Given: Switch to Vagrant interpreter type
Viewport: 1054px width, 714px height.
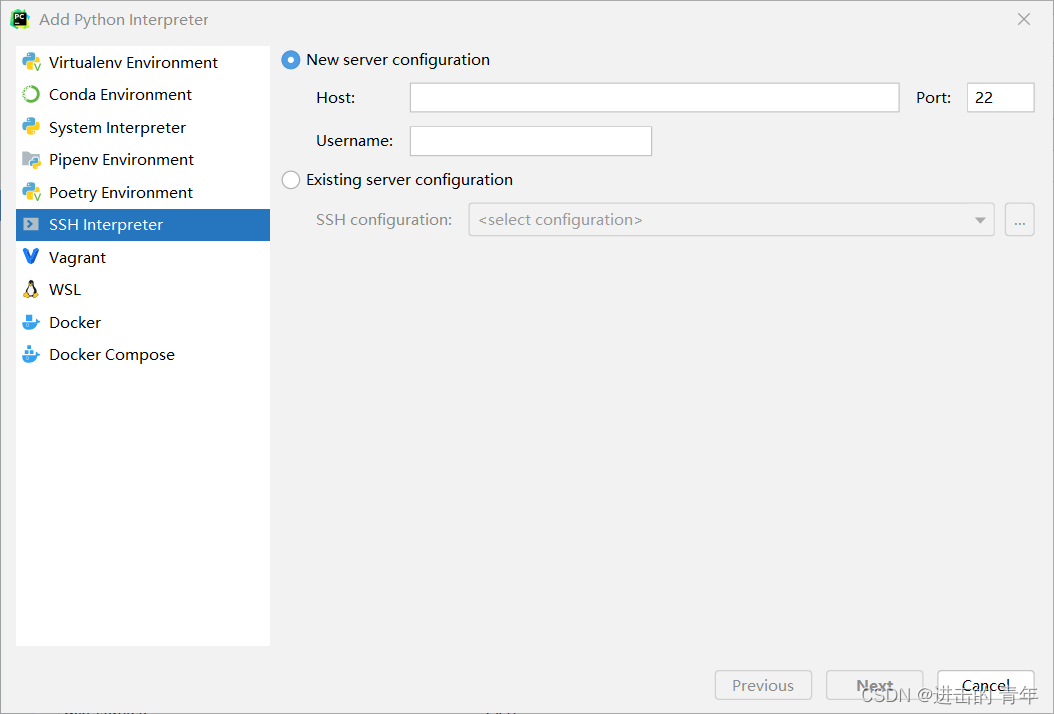Looking at the screenshot, I should [143, 257].
